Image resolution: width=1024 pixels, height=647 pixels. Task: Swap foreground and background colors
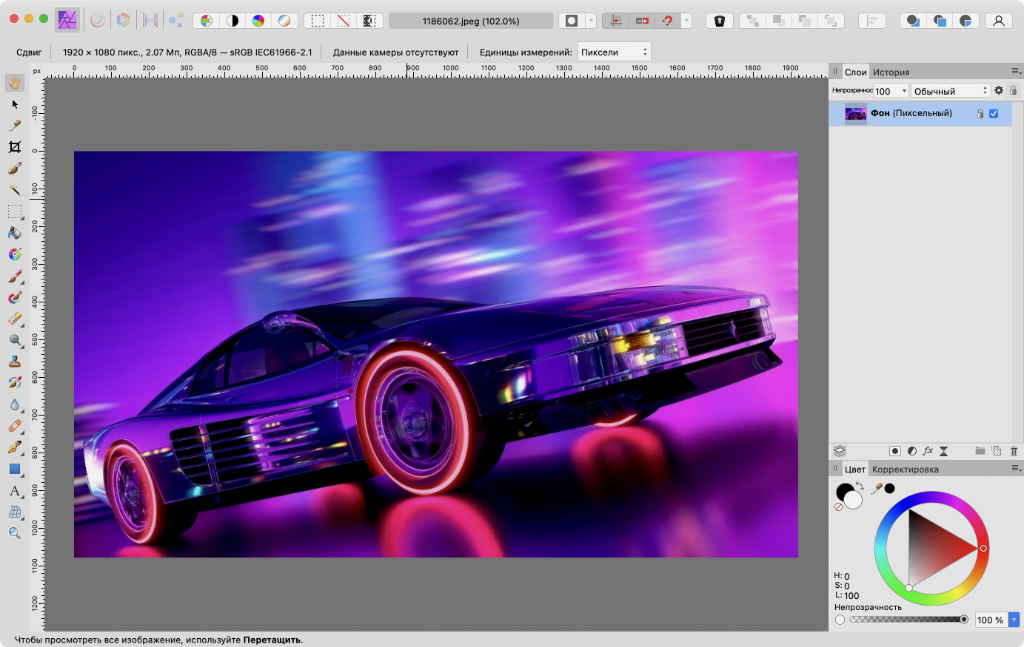(x=859, y=486)
